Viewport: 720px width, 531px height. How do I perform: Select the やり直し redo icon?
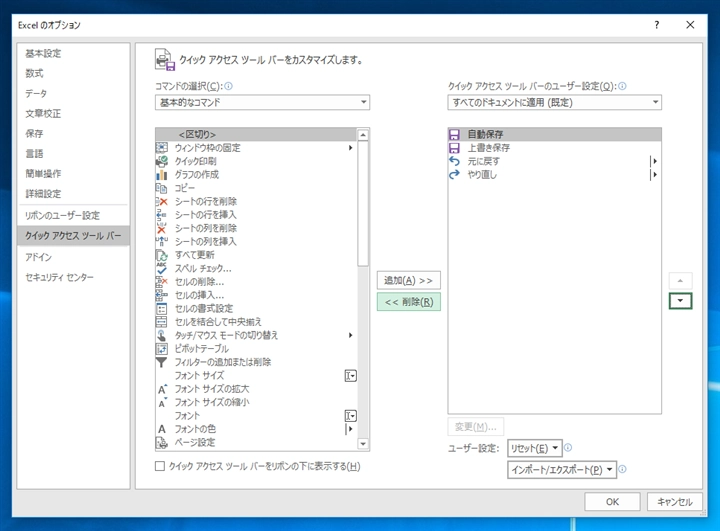click(x=454, y=175)
